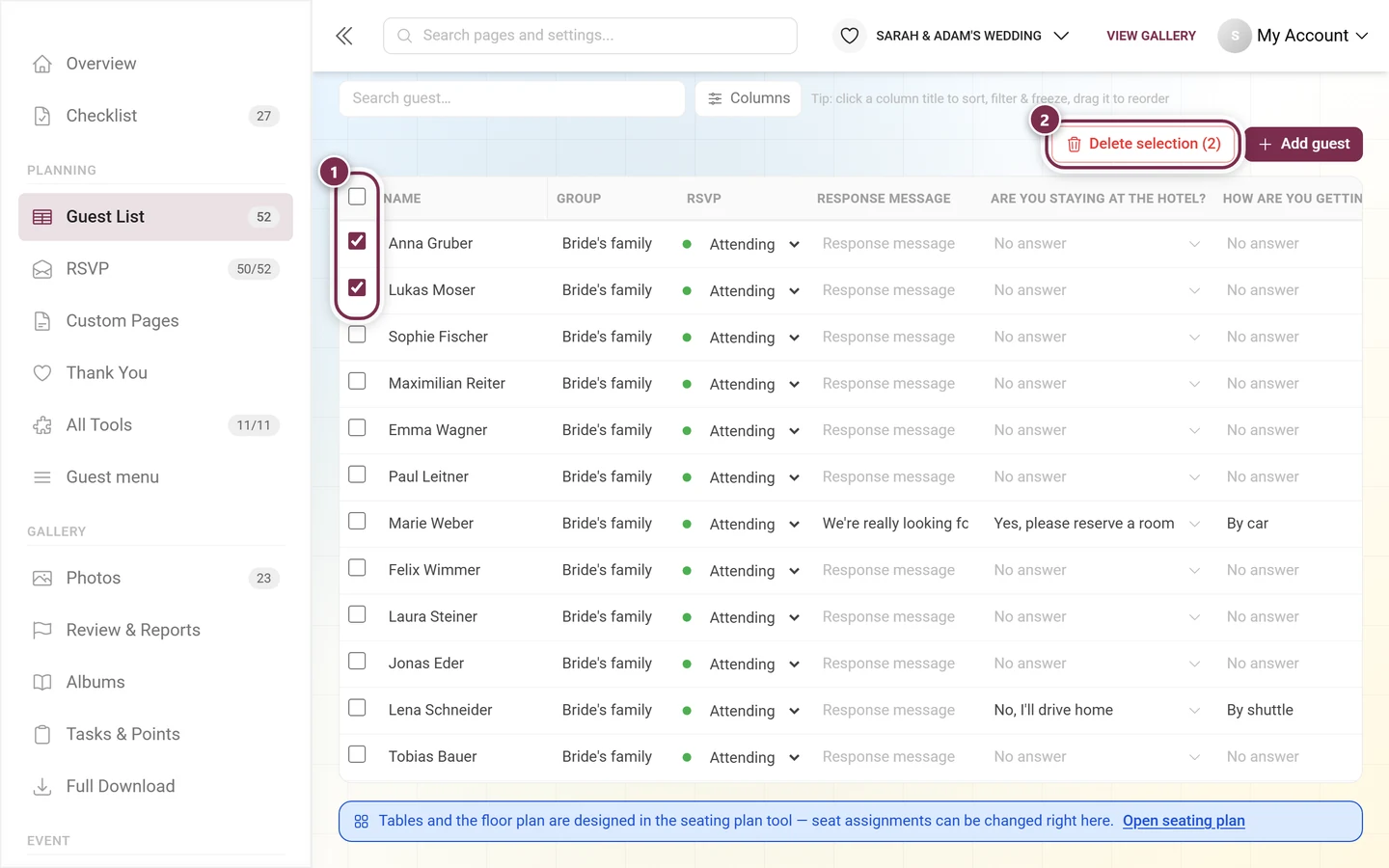Check Emma Wagner's checkbox
The height and width of the screenshot is (868, 1389).
(x=357, y=427)
